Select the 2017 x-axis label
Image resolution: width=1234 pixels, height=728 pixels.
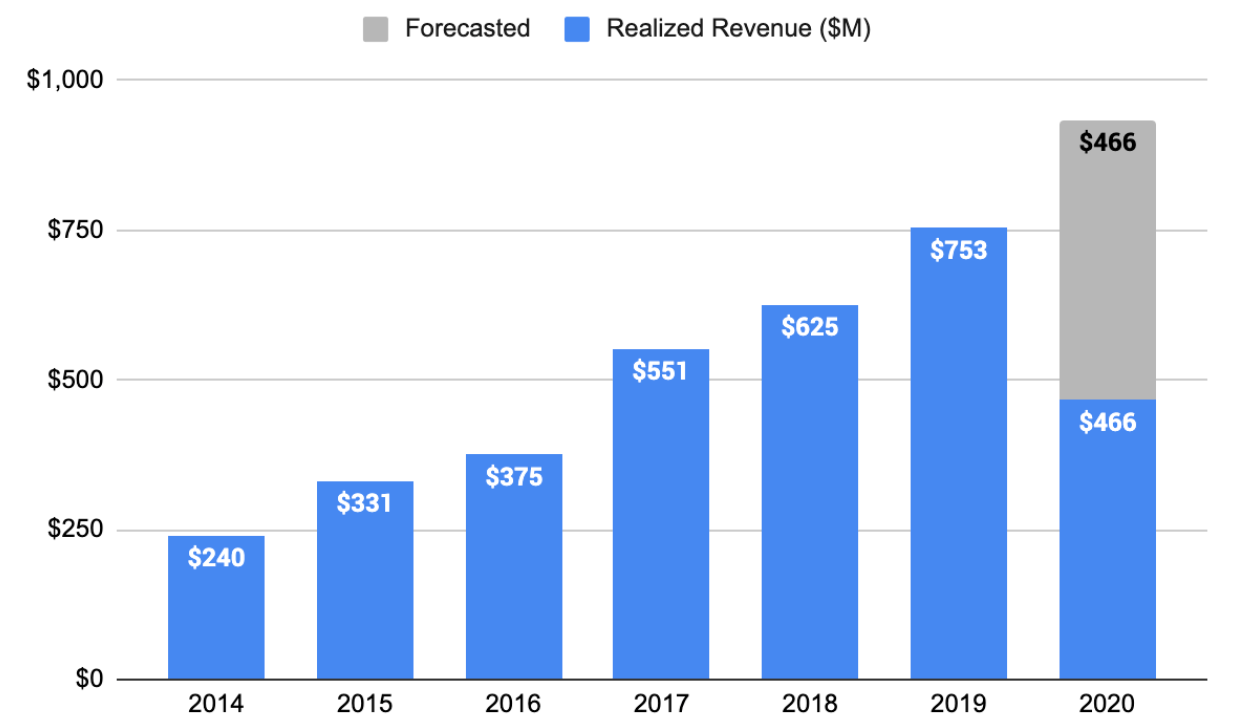[661, 704]
